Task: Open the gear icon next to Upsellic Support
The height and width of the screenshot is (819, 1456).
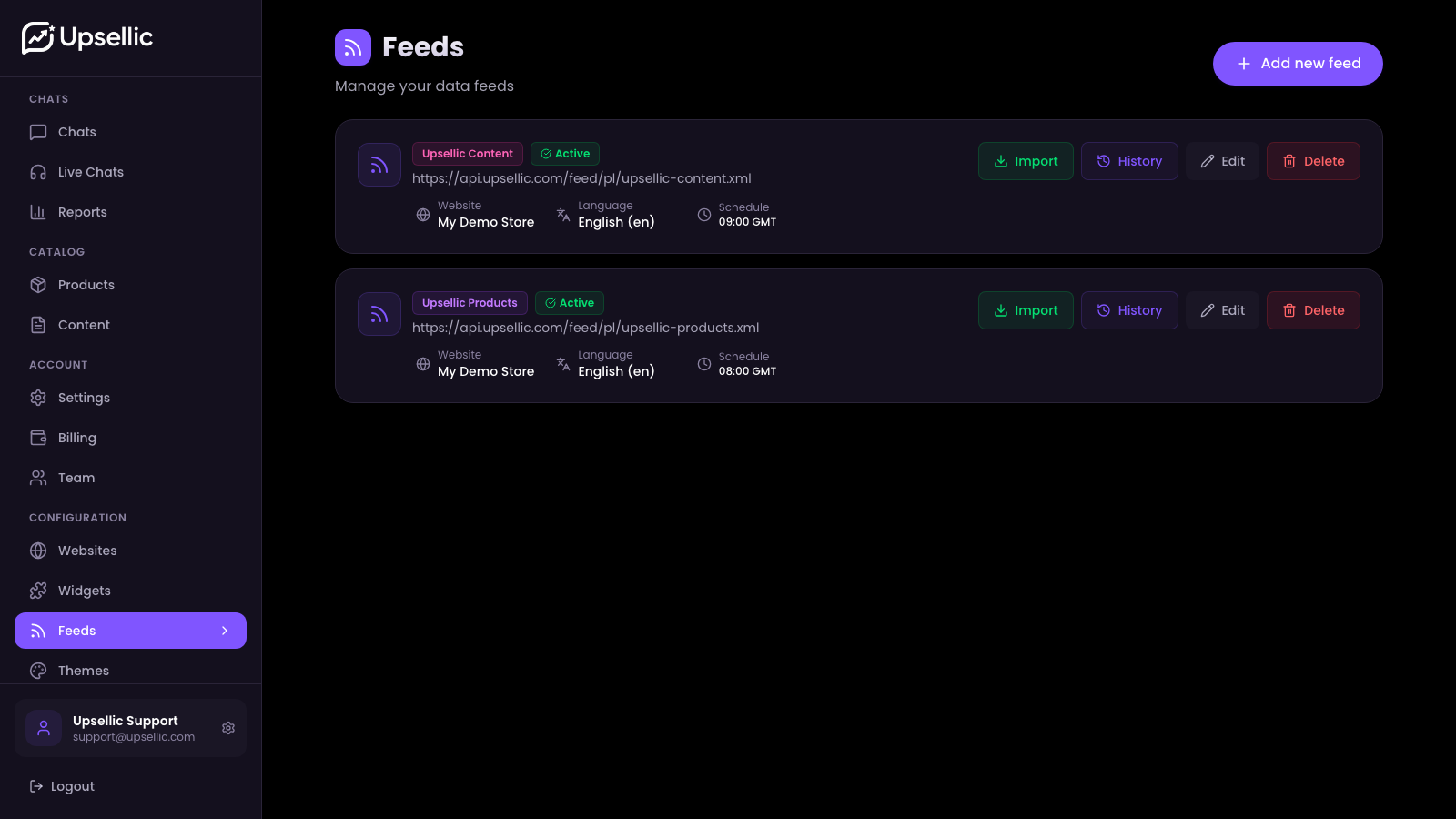Action: pyautogui.click(x=228, y=728)
